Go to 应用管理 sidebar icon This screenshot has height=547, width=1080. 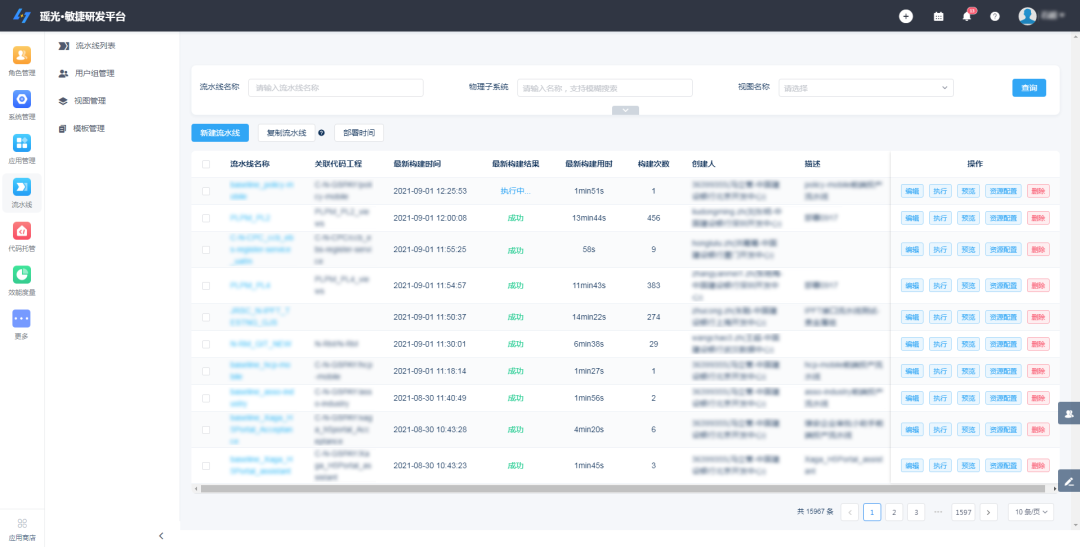[x=21, y=149]
